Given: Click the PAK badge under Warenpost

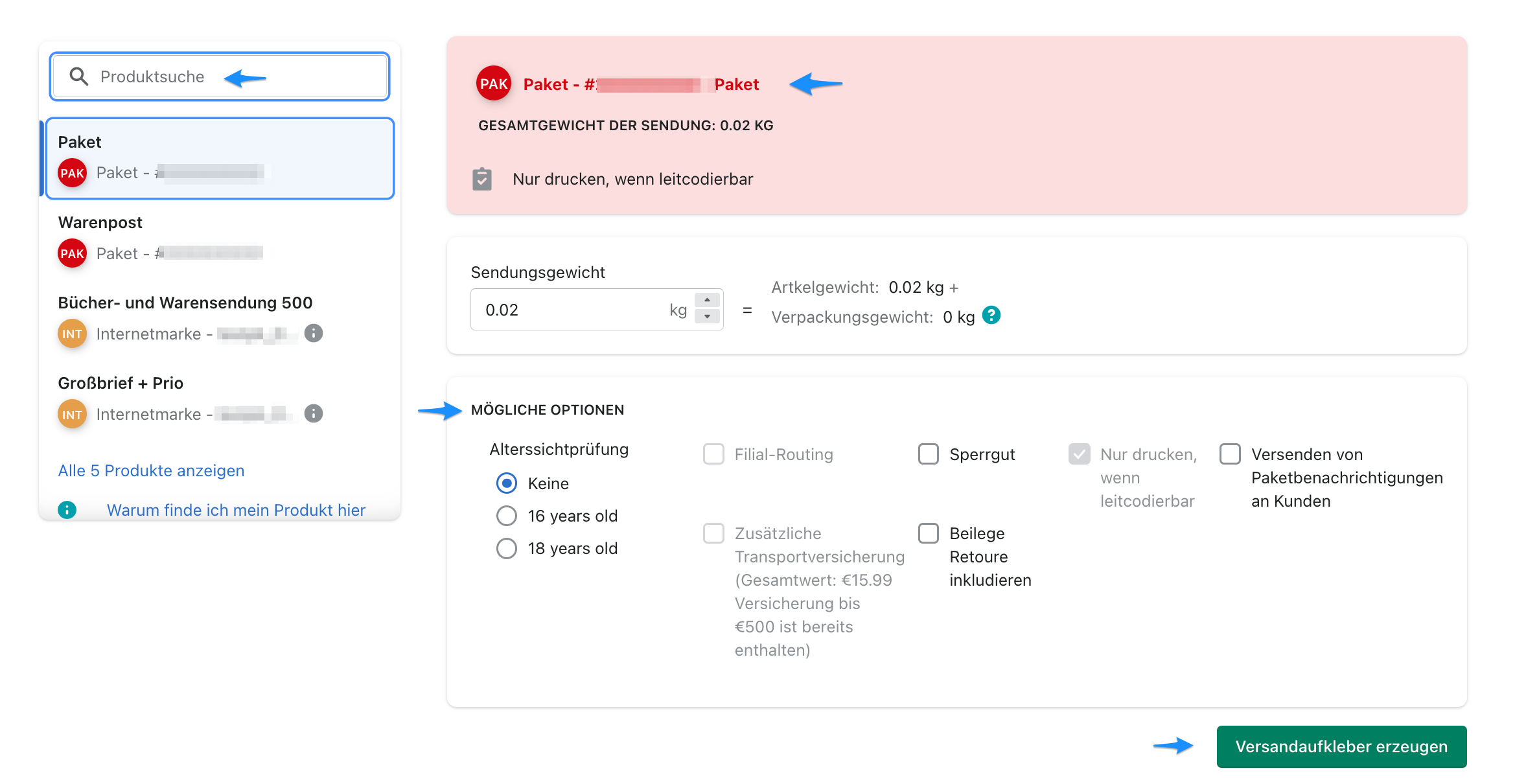Looking at the screenshot, I should 72,253.
